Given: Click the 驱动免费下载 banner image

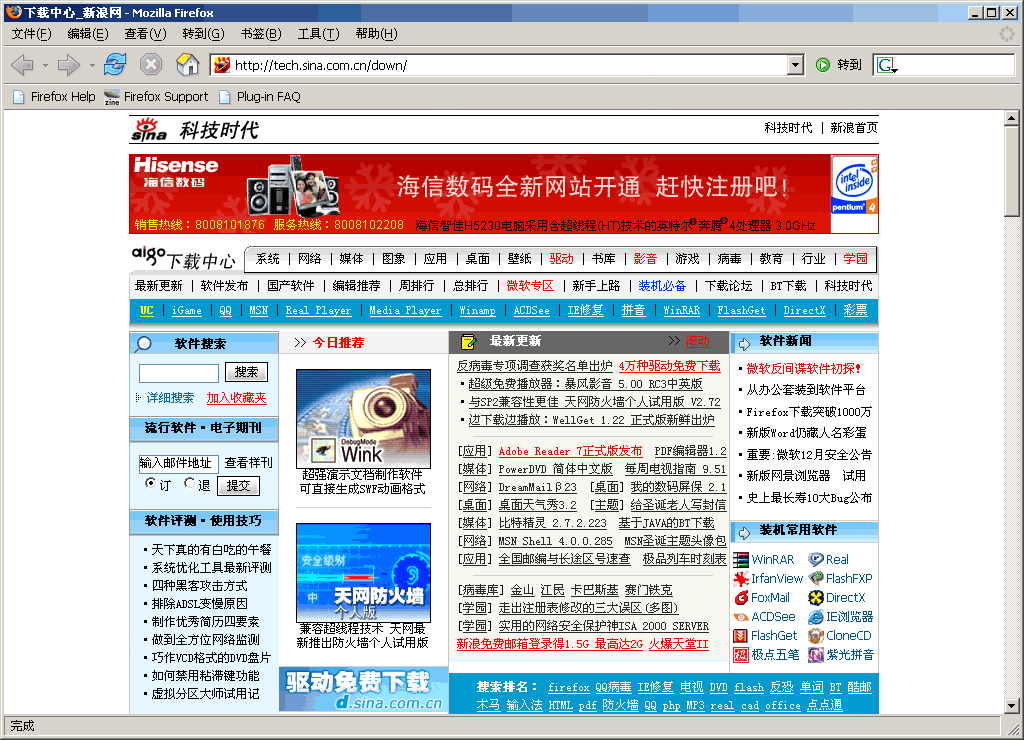Looking at the screenshot, I should pyautogui.click(x=364, y=690).
